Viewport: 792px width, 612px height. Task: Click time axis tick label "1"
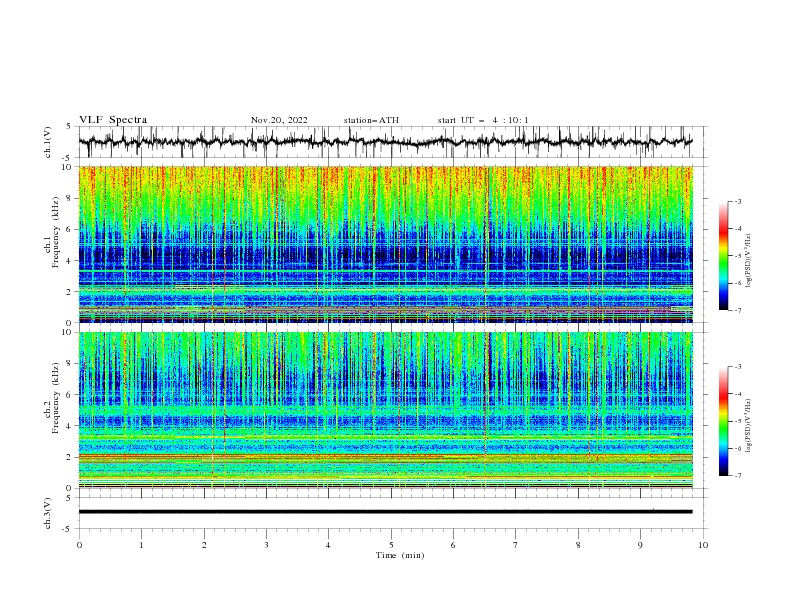click(141, 545)
